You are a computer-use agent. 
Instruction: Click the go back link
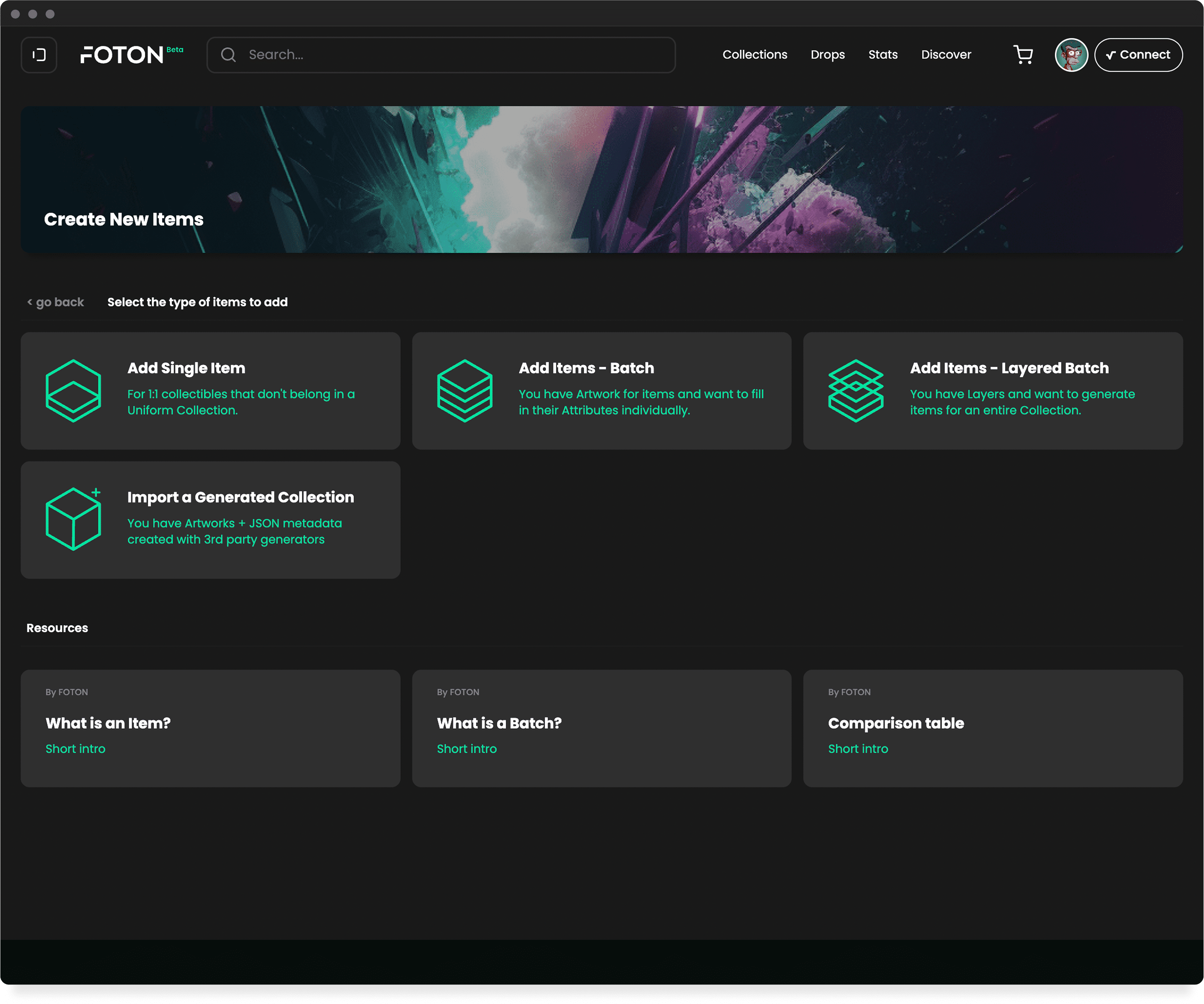point(56,302)
